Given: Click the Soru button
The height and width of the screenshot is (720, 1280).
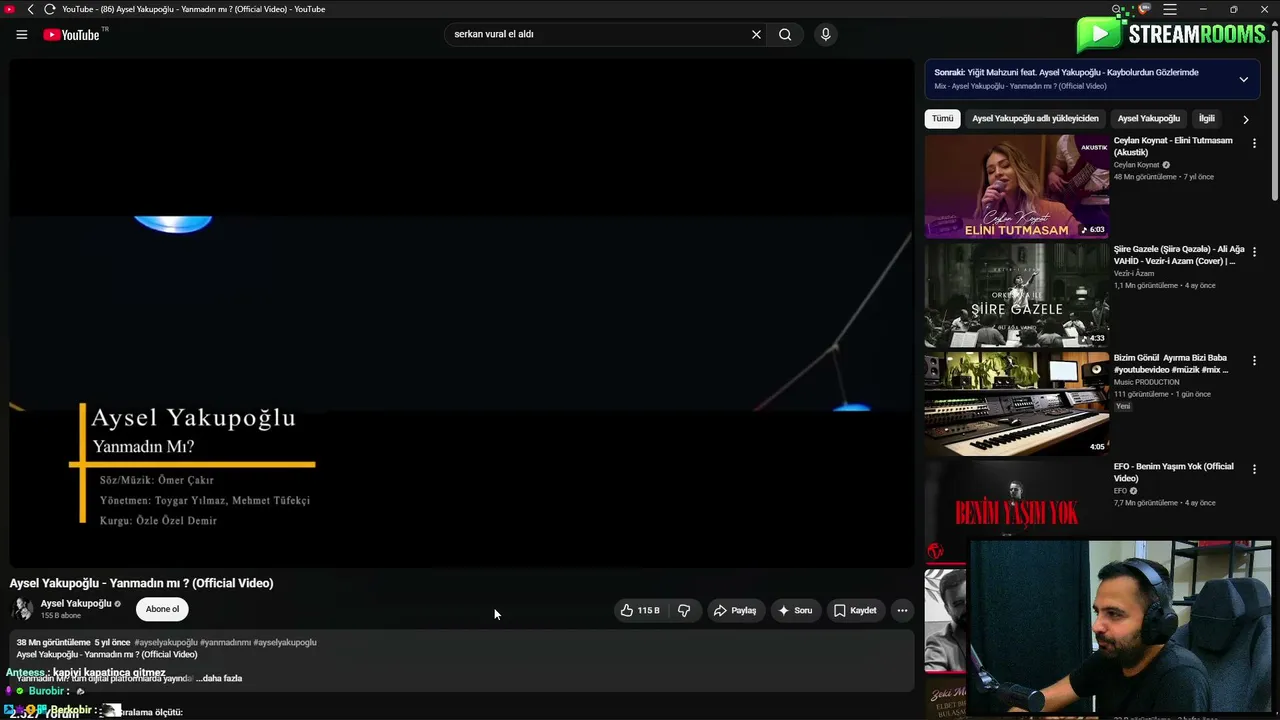Looking at the screenshot, I should point(795,610).
